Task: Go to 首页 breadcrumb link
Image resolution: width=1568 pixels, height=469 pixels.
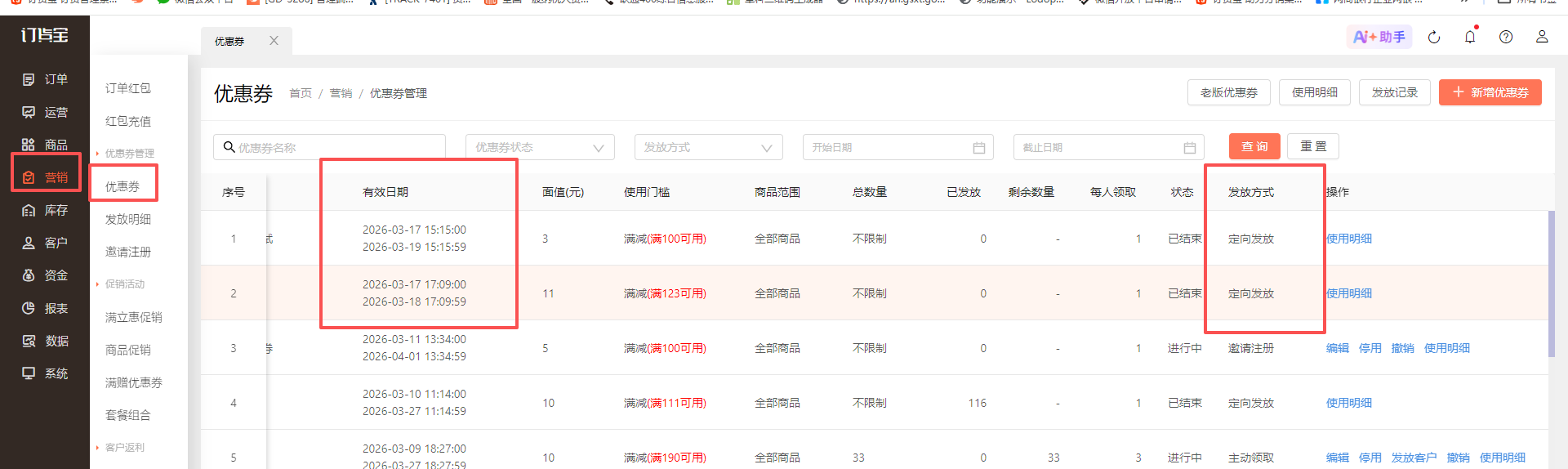Action: click(301, 93)
